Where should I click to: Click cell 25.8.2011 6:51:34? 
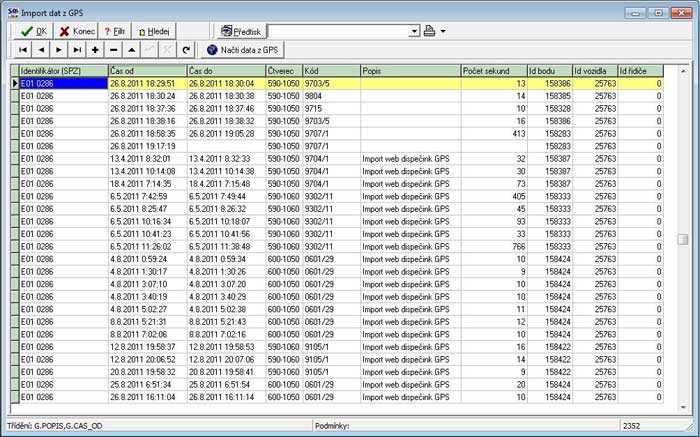(147, 384)
